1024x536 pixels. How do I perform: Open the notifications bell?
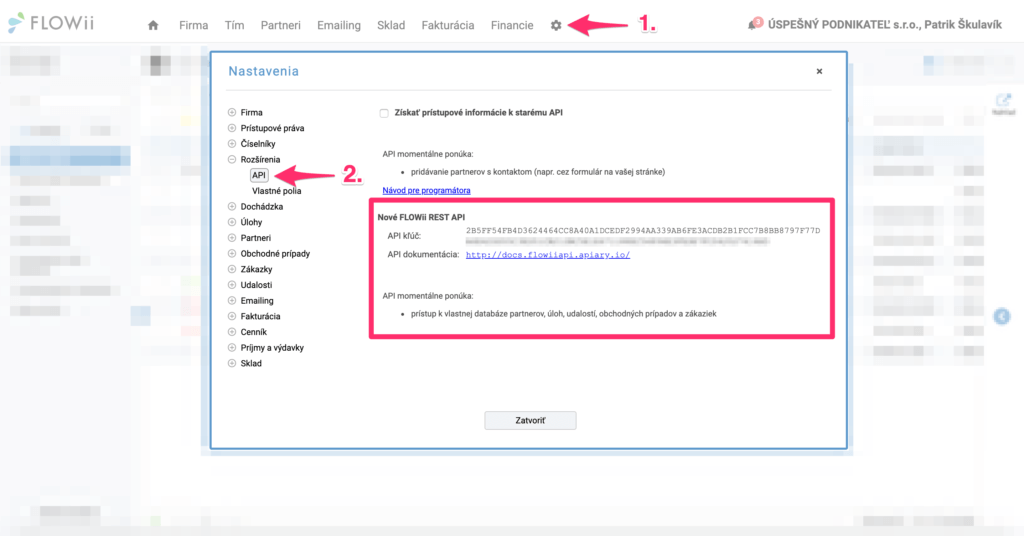point(754,24)
